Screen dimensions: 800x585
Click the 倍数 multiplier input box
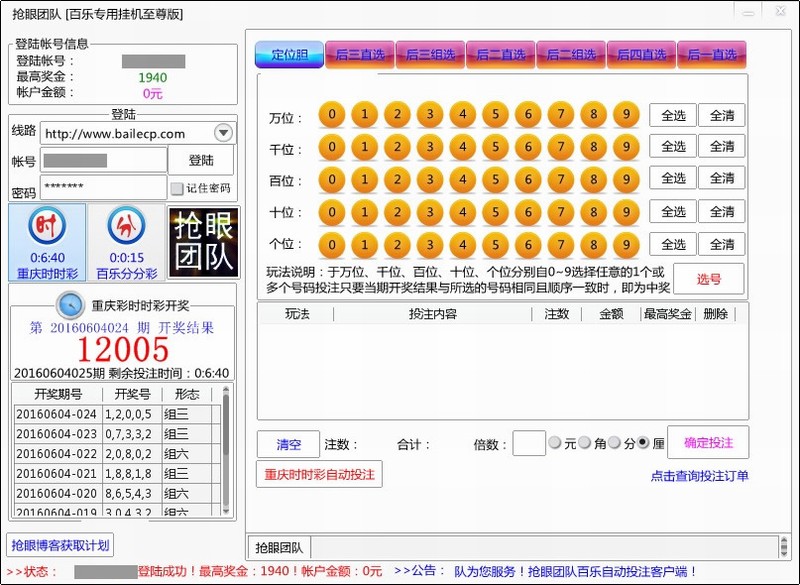coord(528,443)
